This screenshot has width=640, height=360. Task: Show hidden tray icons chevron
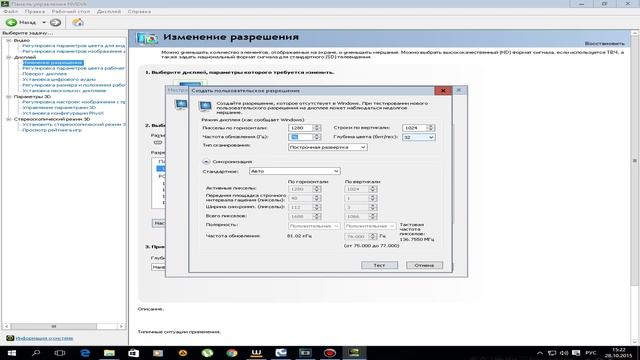[x=540, y=353]
